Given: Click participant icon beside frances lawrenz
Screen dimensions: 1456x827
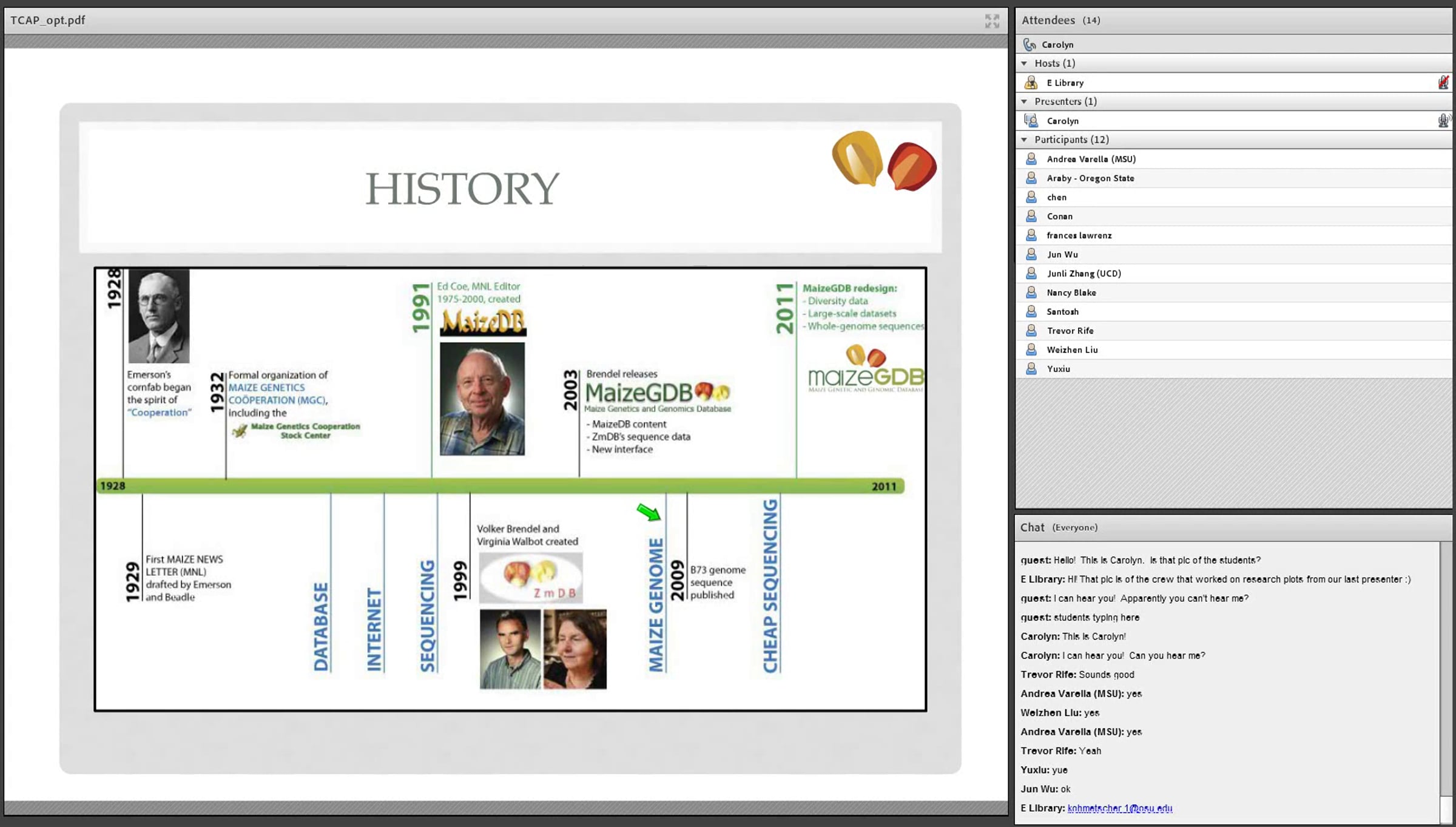Looking at the screenshot, I should pyautogui.click(x=1031, y=235).
